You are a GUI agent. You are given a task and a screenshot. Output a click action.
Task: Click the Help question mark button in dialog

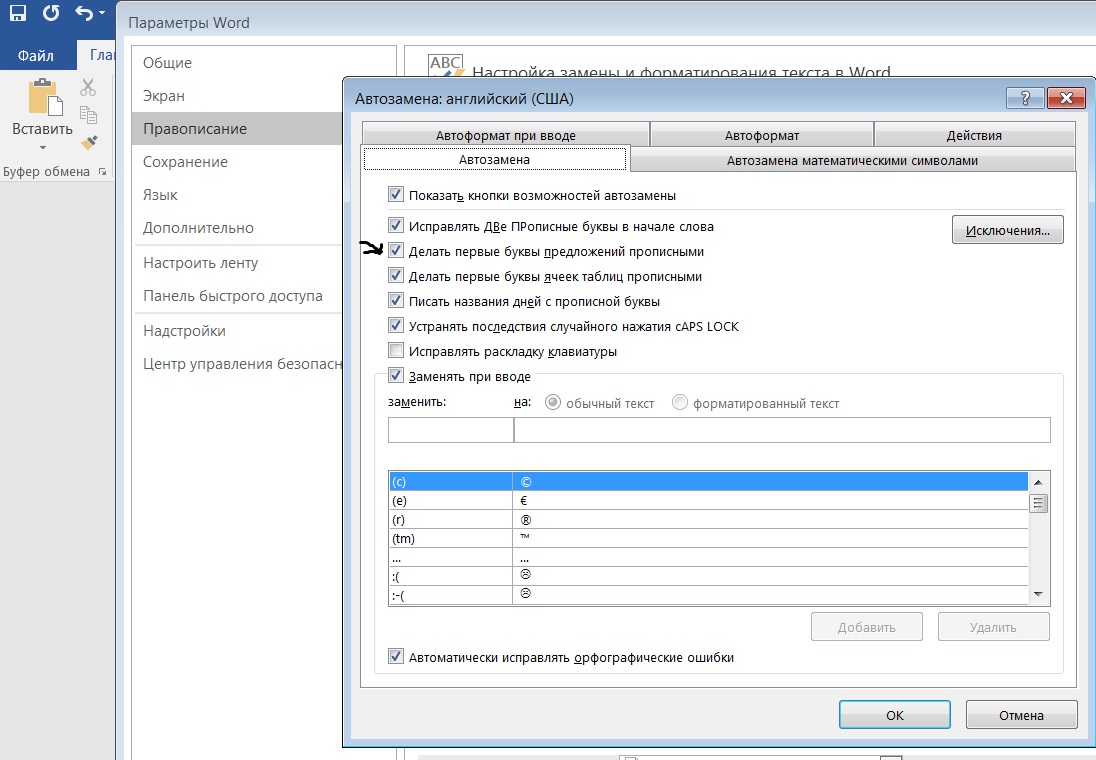click(x=1025, y=98)
